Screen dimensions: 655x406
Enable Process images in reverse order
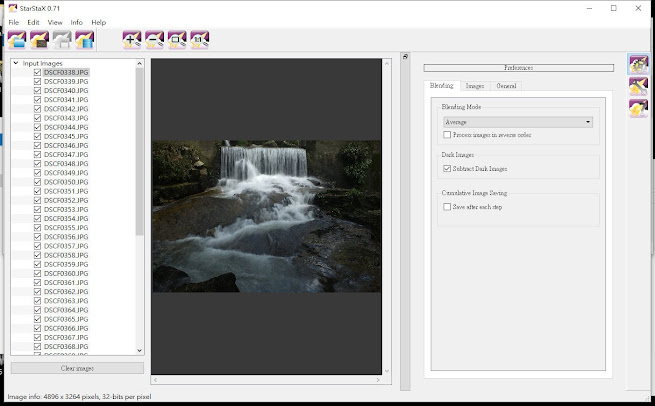click(447, 135)
